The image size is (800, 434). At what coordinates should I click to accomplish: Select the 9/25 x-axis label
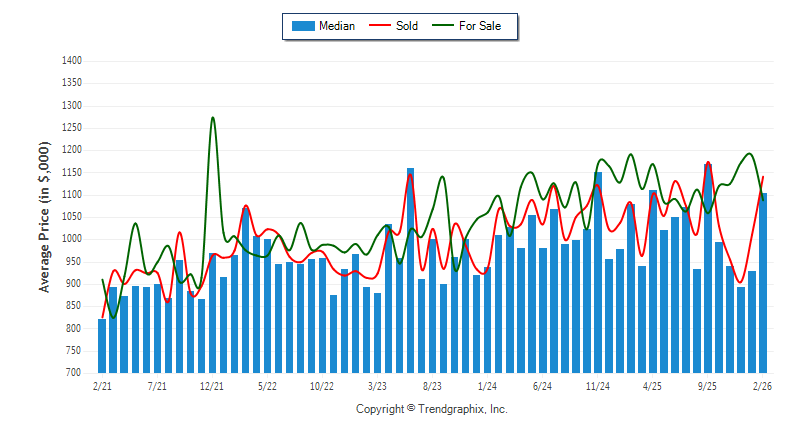point(708,385)
